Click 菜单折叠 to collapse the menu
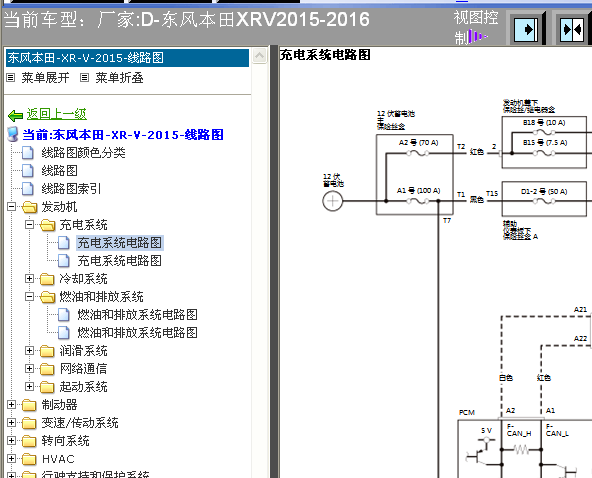This screenshot has width=592, height=478. click(119, 78)
